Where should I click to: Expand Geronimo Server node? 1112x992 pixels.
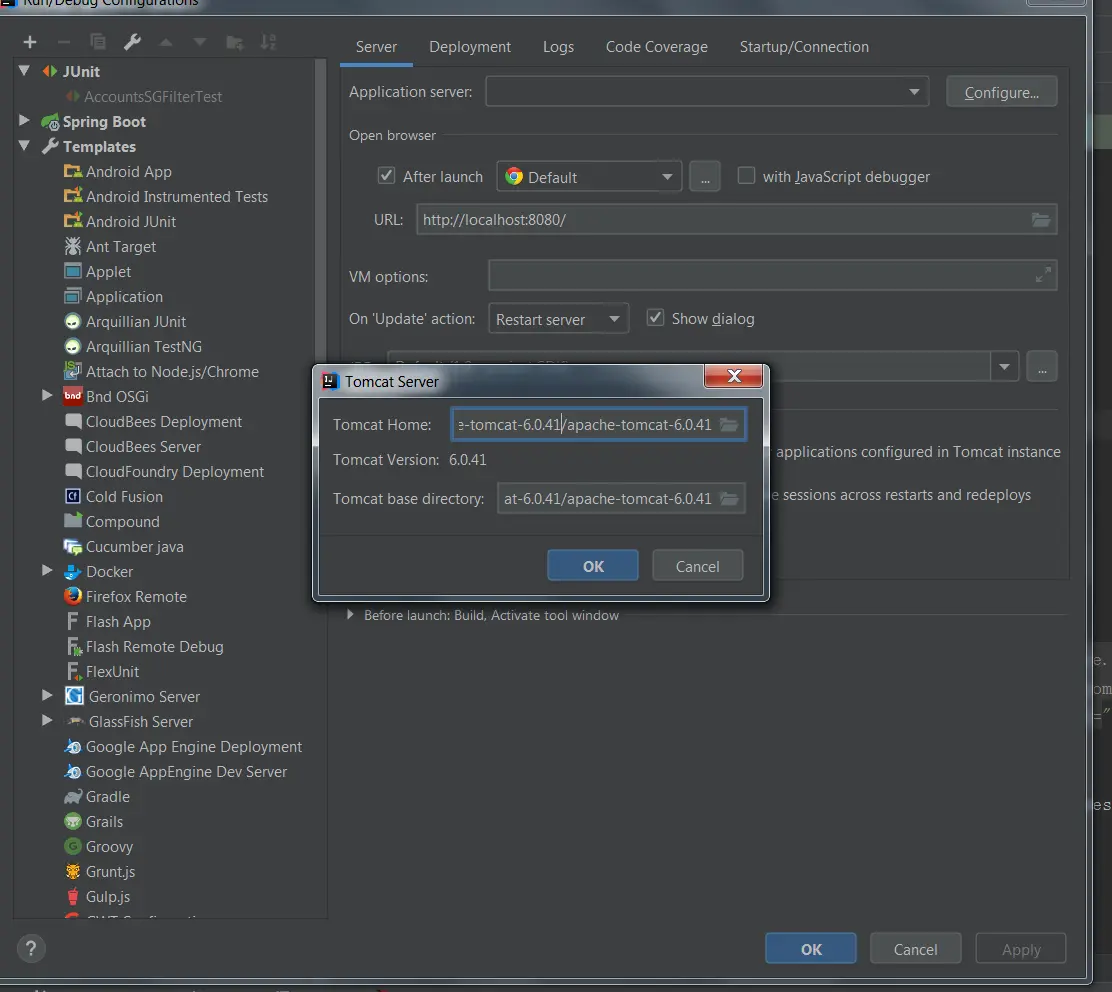(47, 696)
